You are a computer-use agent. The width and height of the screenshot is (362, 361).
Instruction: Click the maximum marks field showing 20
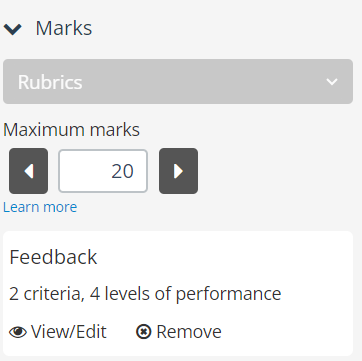(x=103, y=171)
